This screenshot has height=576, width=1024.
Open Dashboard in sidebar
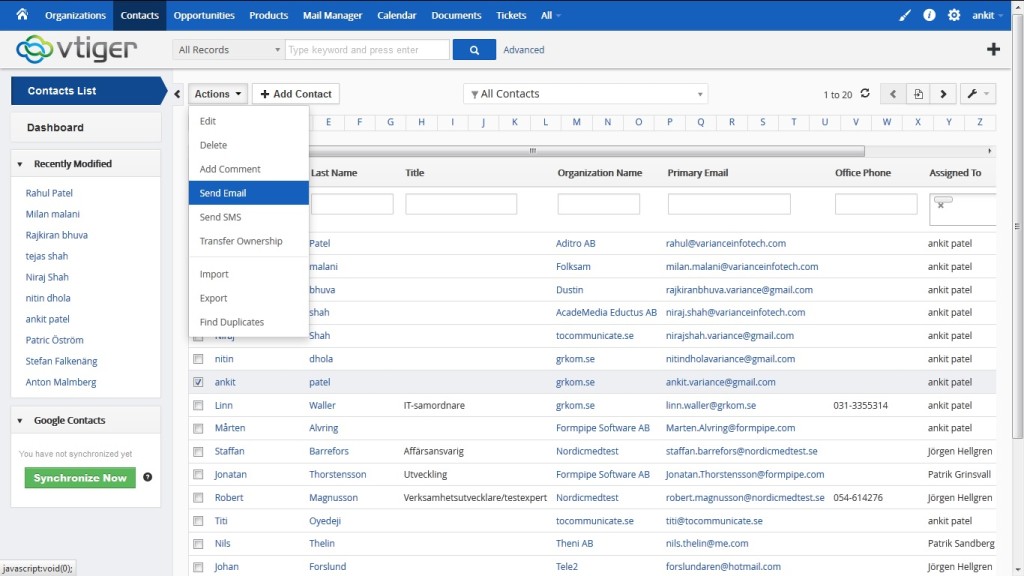pyautogui.click(x=86, y=127)
